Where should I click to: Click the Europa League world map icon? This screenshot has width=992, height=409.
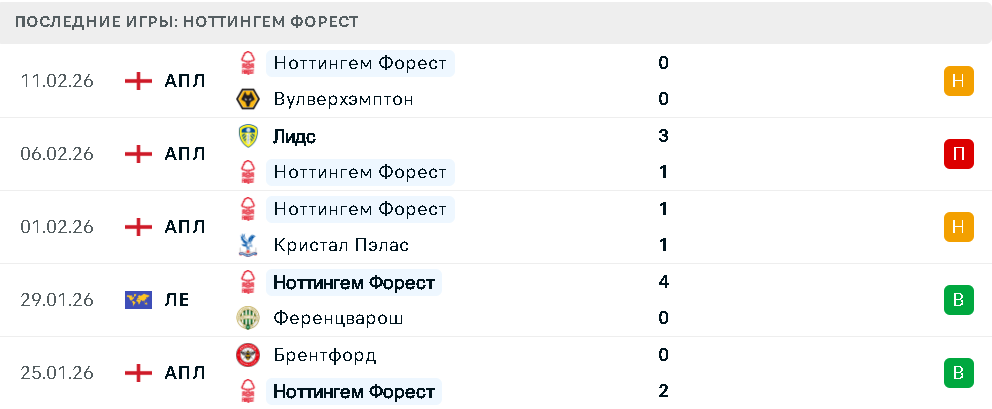[138, 300]
